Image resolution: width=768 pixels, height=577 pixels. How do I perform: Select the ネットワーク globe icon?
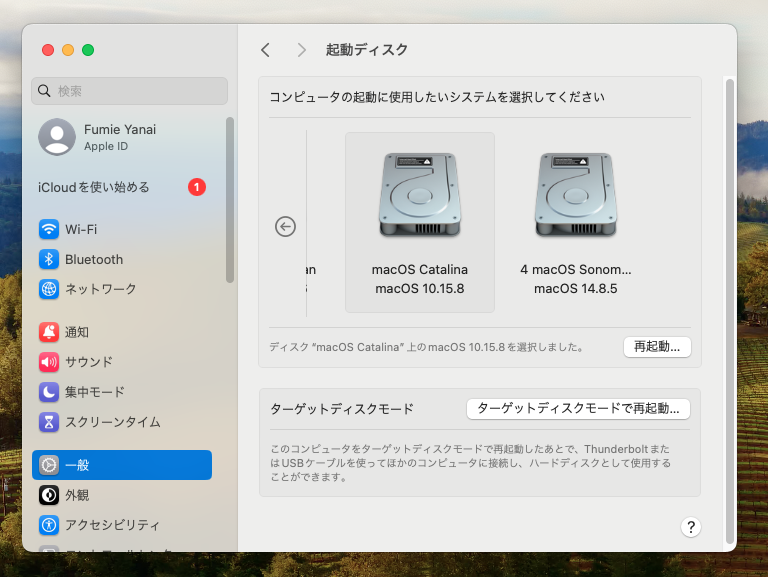click(x=49, y=289)
